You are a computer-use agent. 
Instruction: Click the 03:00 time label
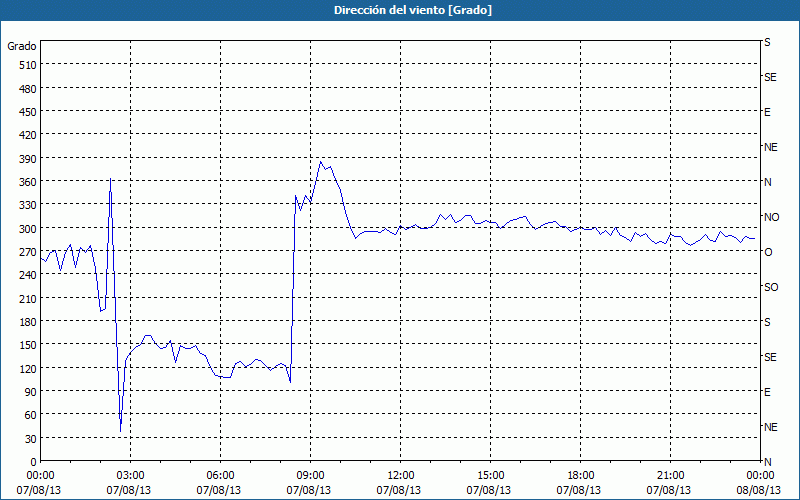(130, 476)
